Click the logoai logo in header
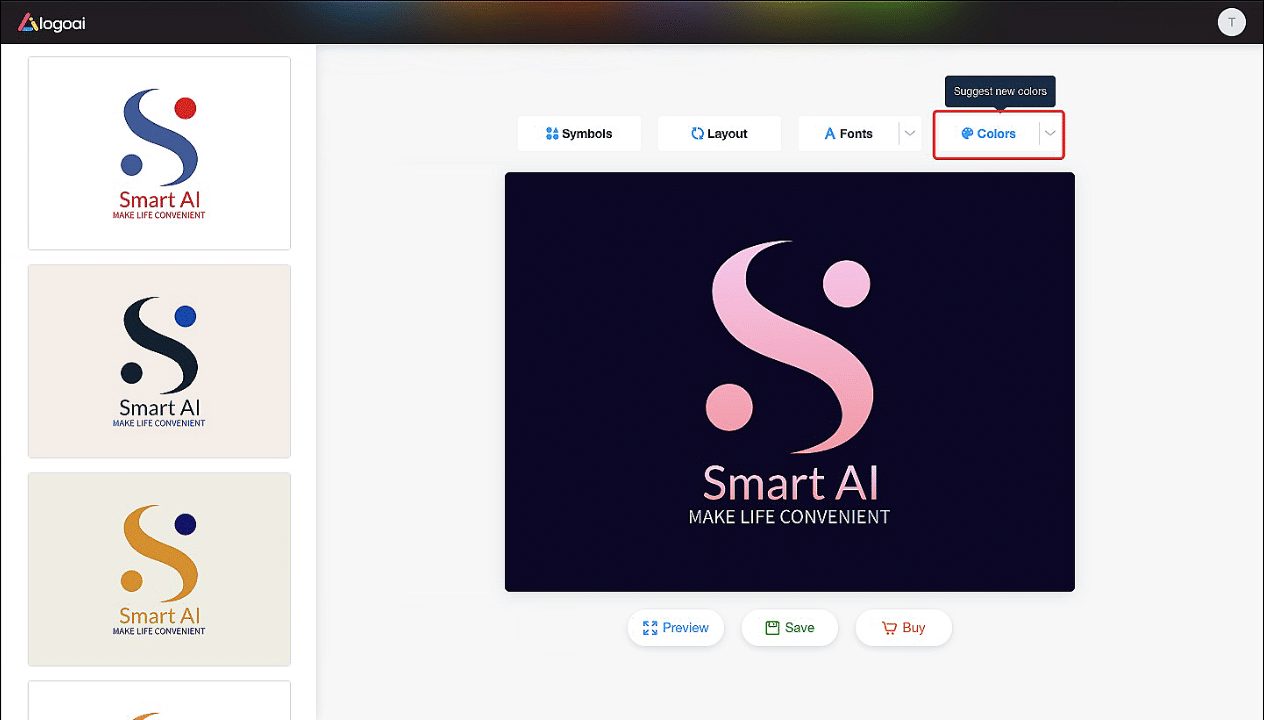Viewport: 1264px width, 720px height. (x=52, y=22)
